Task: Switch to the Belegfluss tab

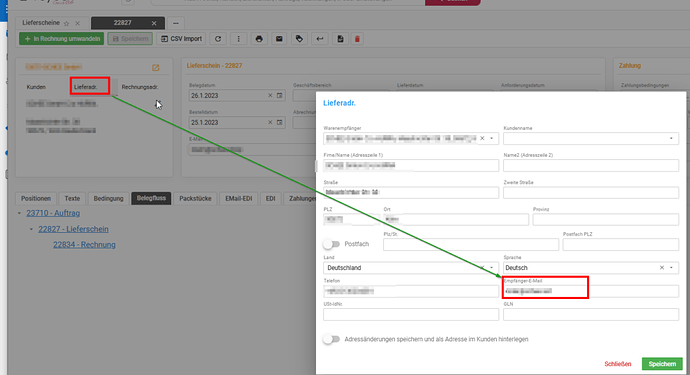Action: [151, 199]
